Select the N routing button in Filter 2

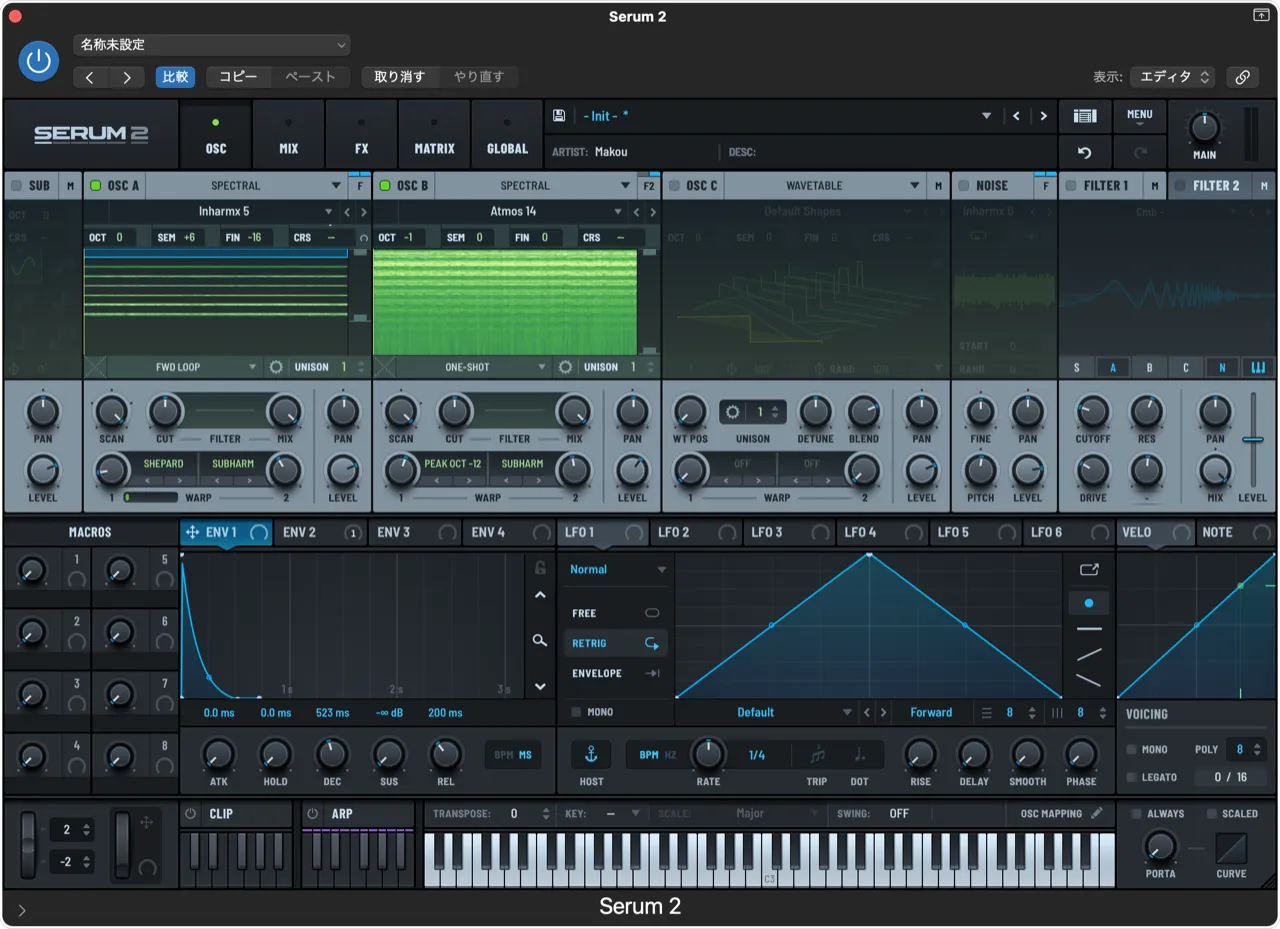tap(1221, 367)
